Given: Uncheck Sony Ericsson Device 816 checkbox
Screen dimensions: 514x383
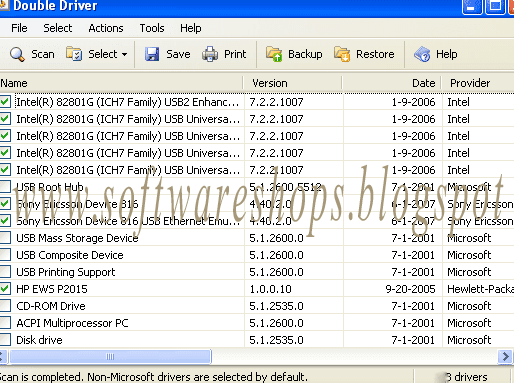Looking at the screenshot, I should [x=5, y=204].
